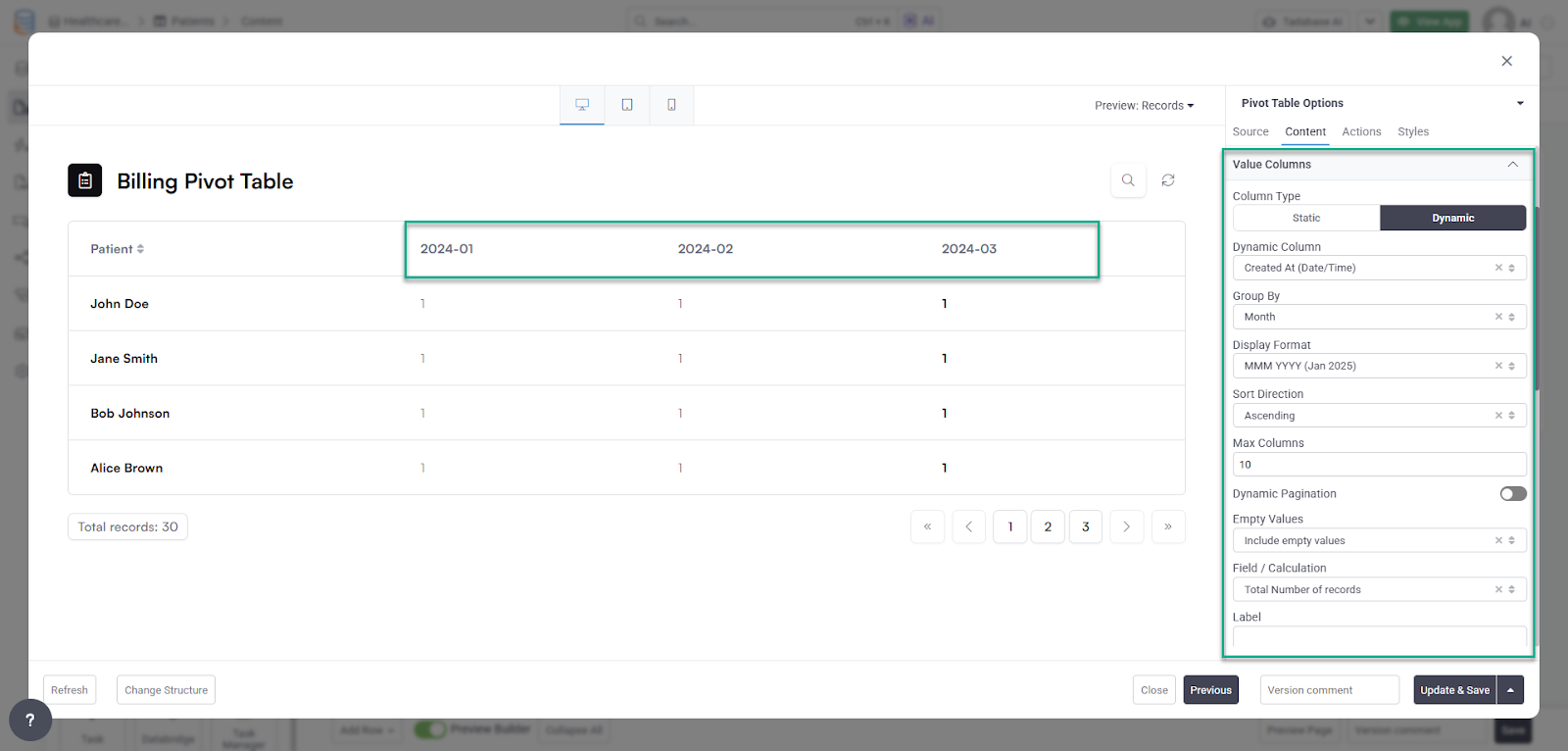Clear the Dynamic Column selection
Image resolution: width=1568 pixels, height=751 pixels.
point(1498,268)
